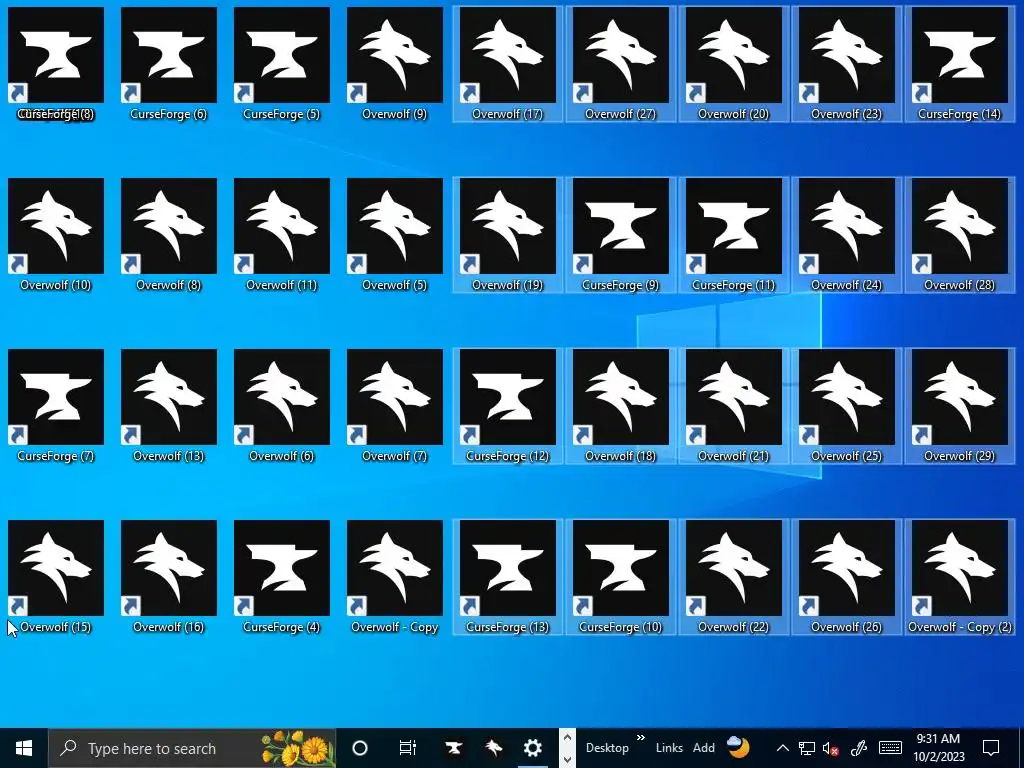Screen dimensions: 1024x768
Task: Click the Overwolf (28) shortcut
Action: (959, 235)
